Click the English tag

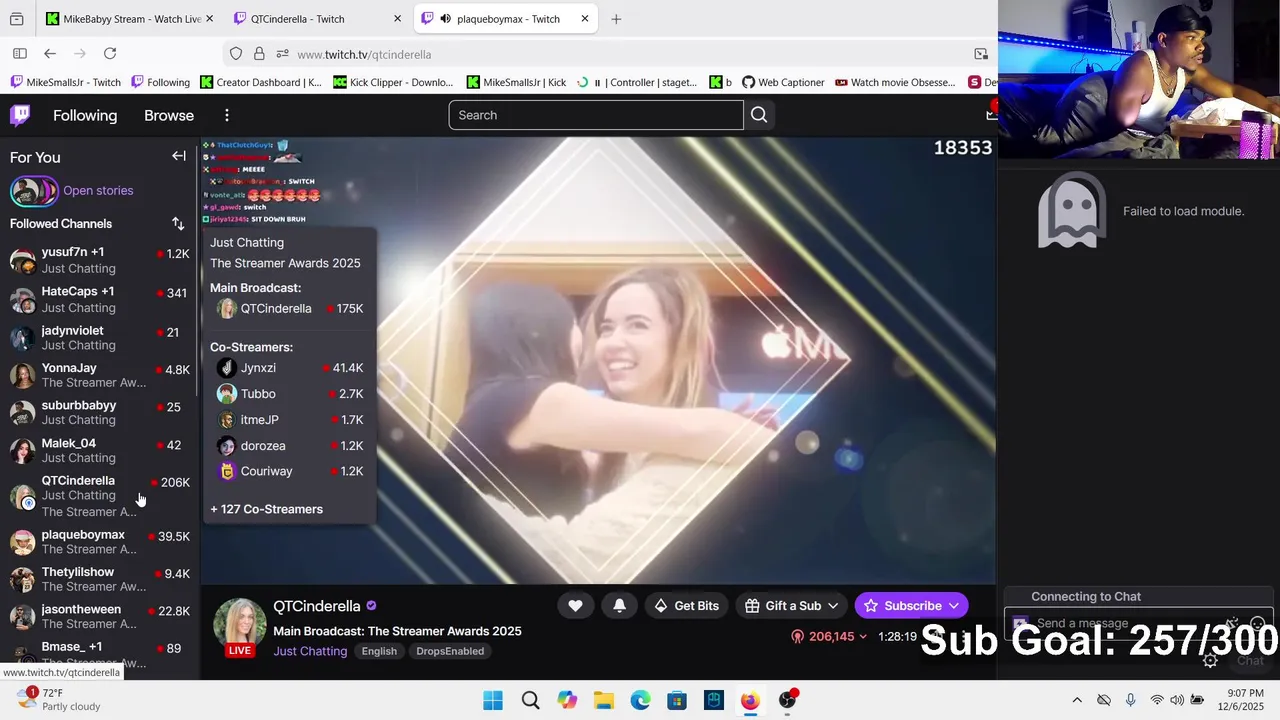click(x=379, y=651)
